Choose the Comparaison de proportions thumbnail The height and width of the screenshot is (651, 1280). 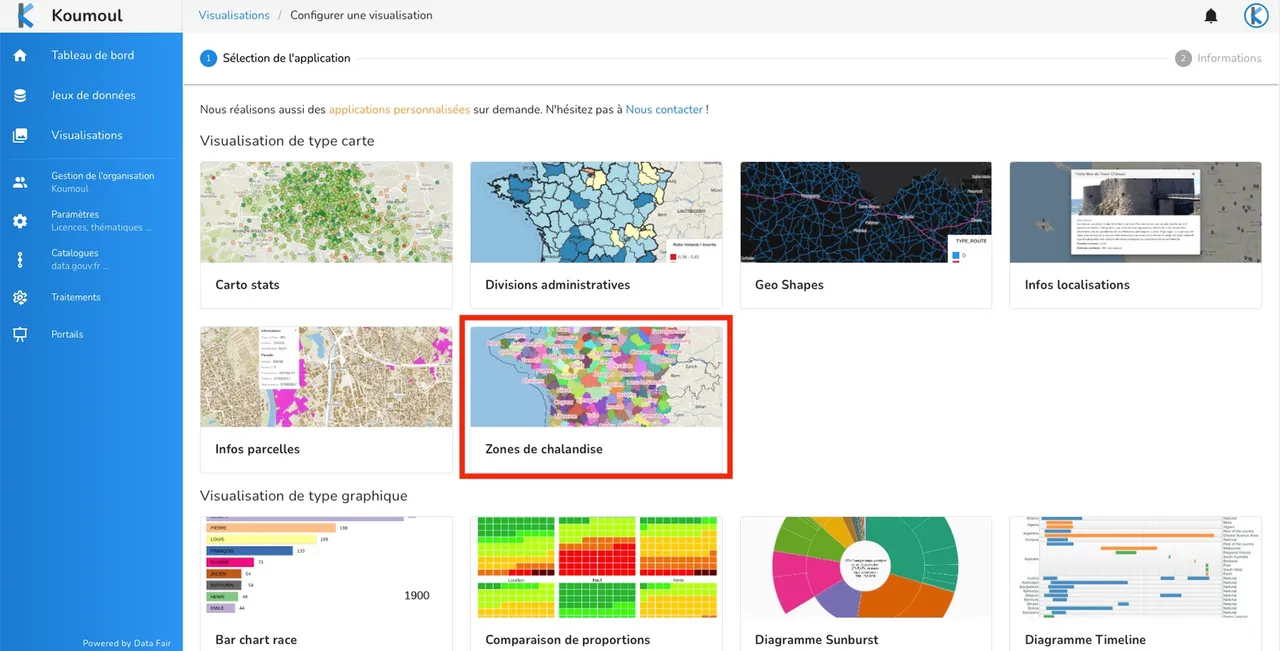596,567
